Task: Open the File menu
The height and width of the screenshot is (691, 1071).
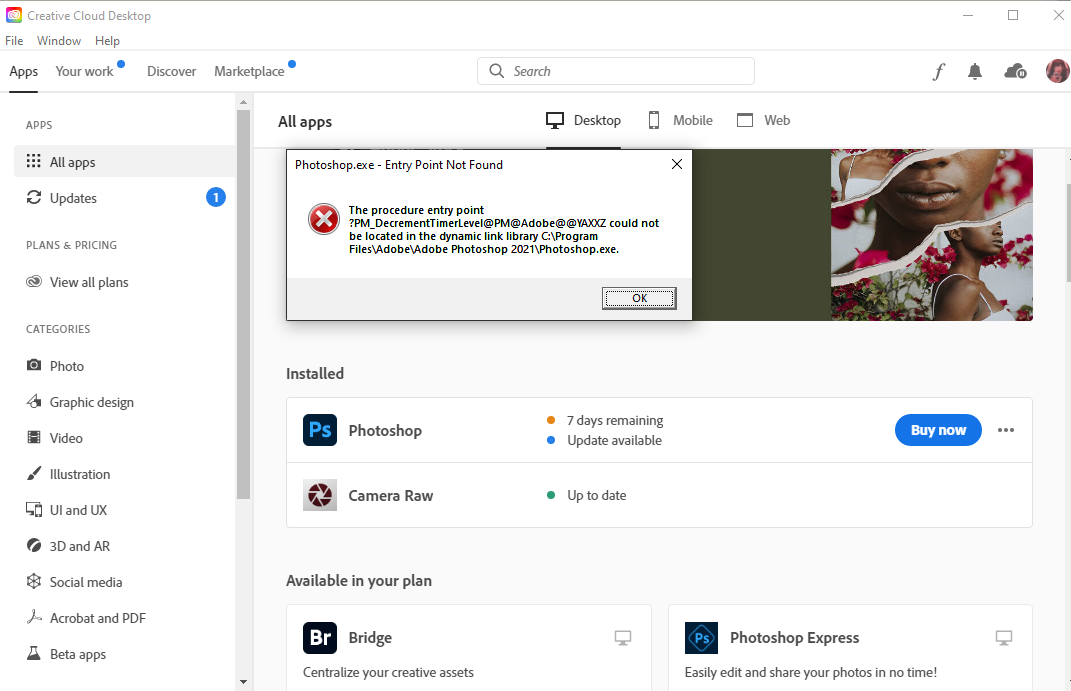Action: coord(14,41)
